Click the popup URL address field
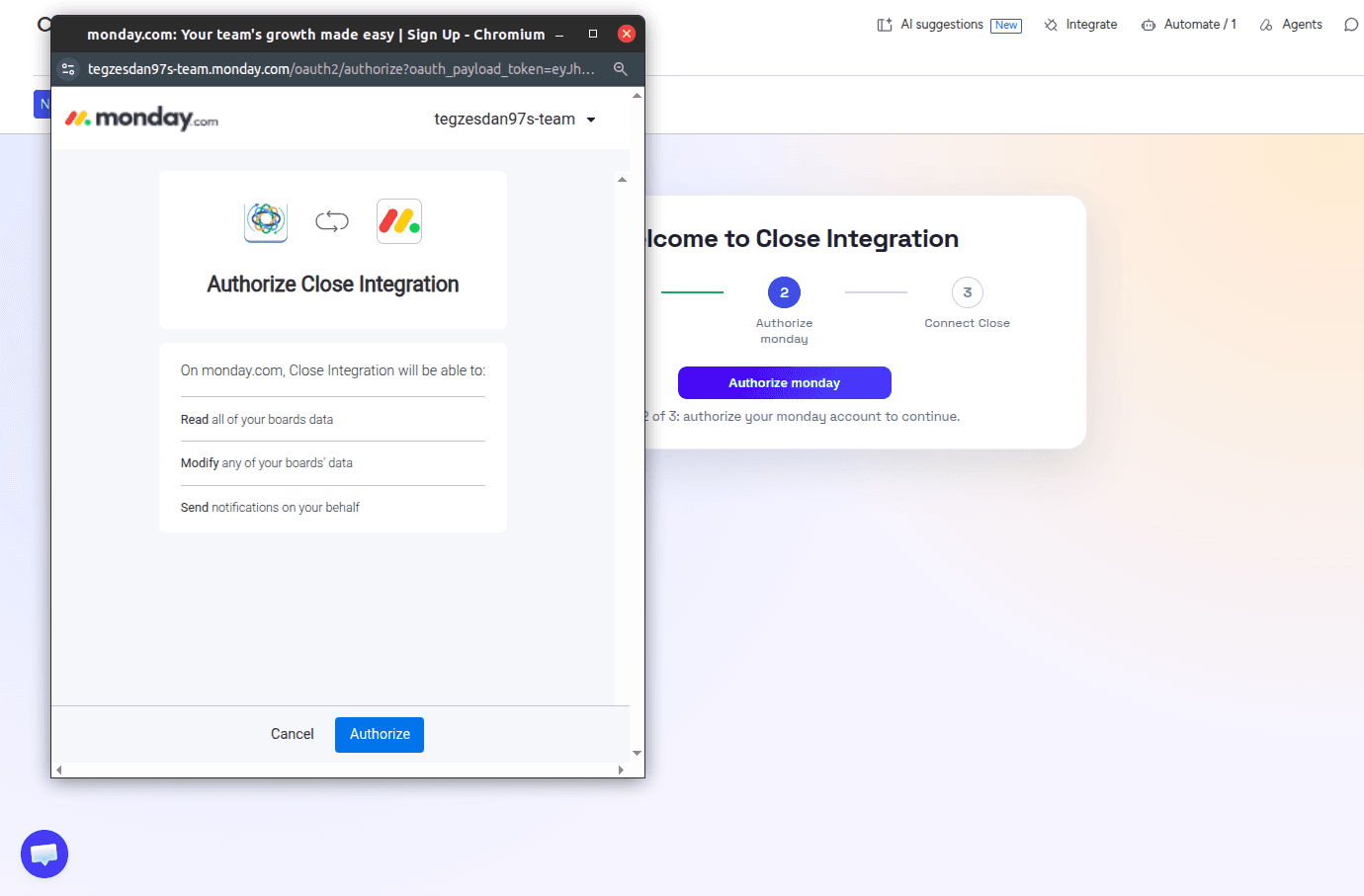Screen dimensions: 1364x896 (341, 69)
